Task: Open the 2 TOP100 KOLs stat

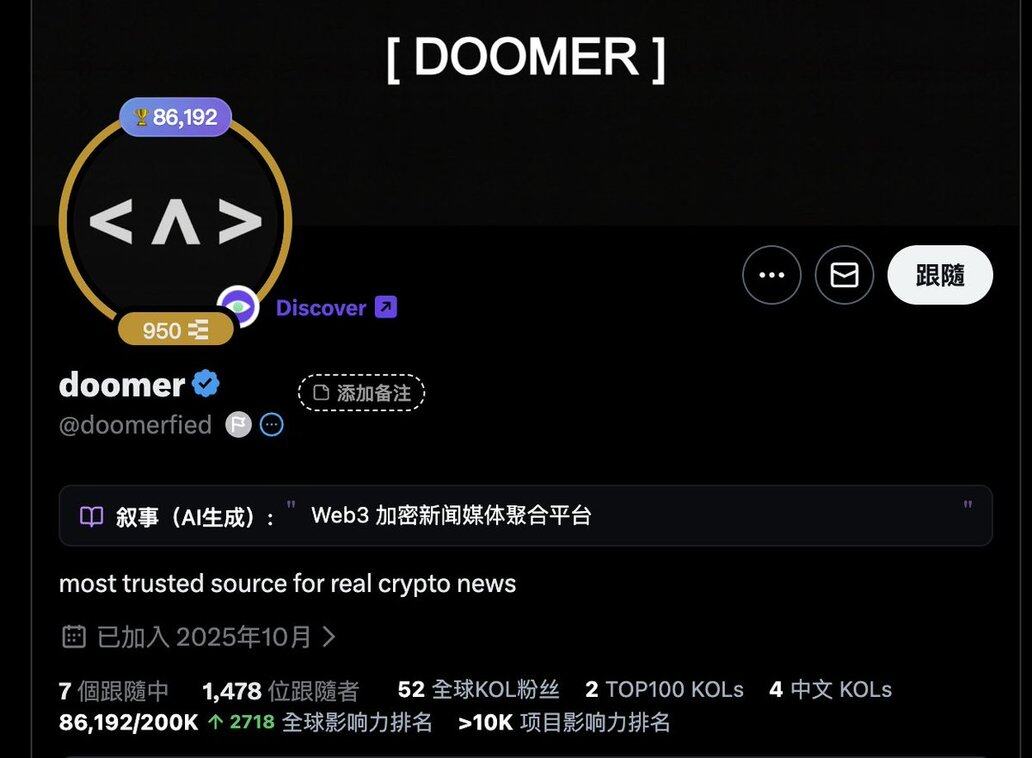Action: tap(665, 690)
